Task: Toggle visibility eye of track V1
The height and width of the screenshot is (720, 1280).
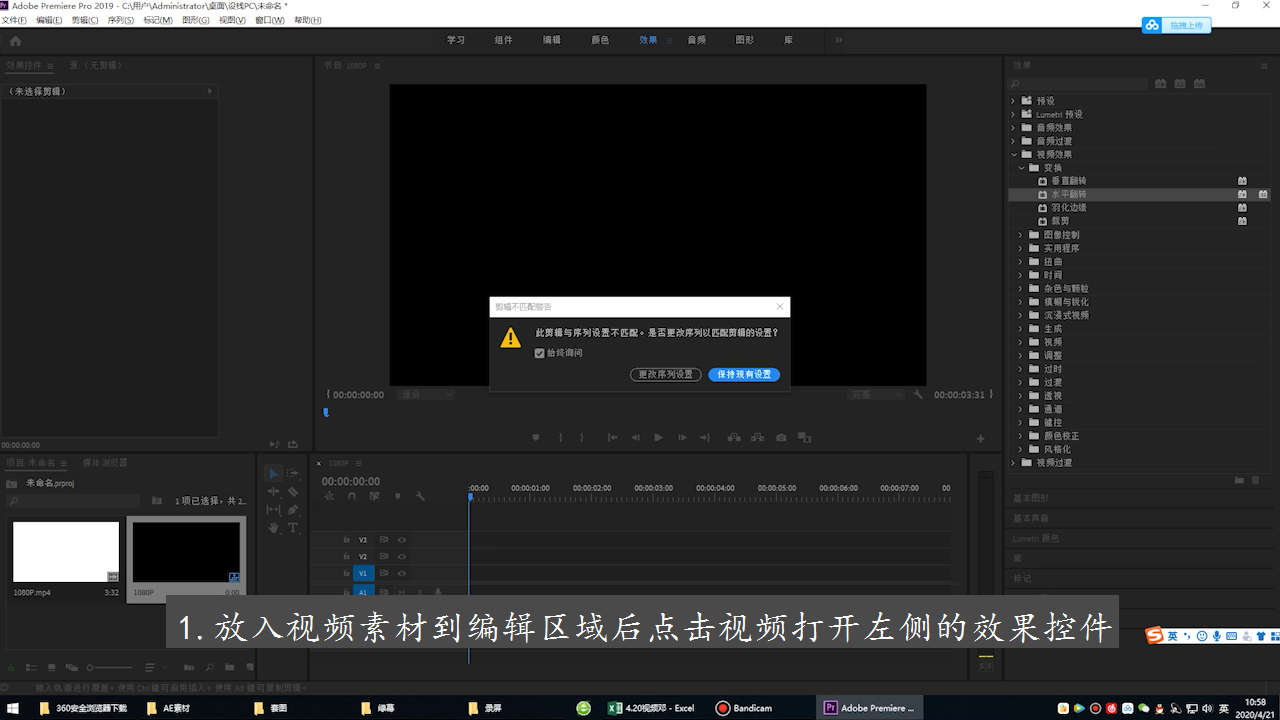Action: point(402,573)
